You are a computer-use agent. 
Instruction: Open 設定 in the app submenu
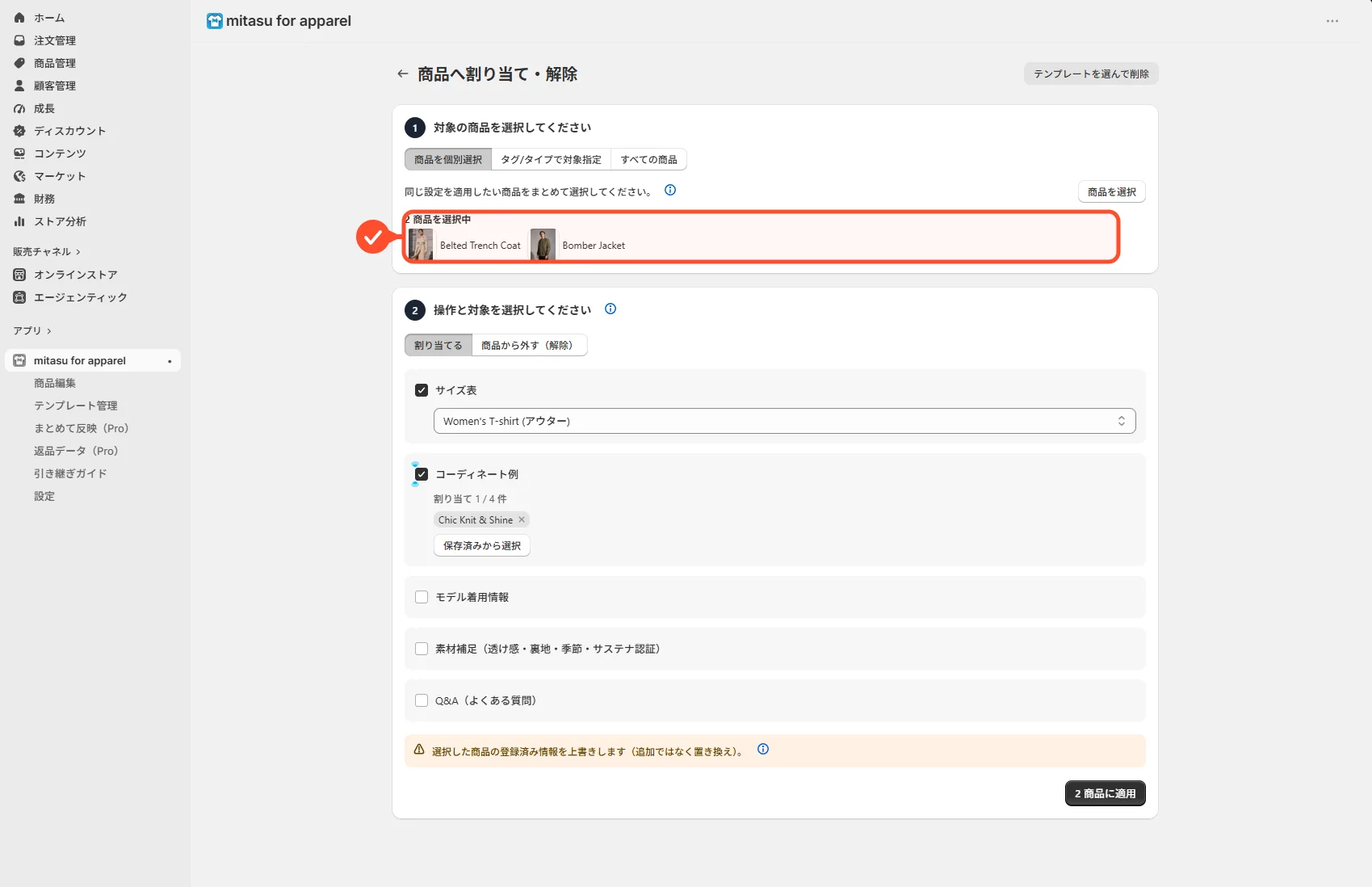44,496
